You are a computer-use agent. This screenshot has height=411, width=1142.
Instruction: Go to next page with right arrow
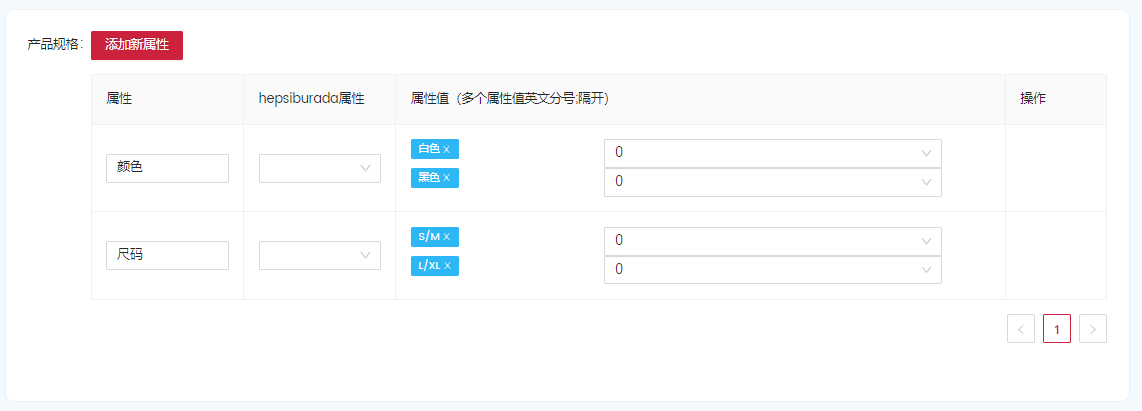[1092, 329]
